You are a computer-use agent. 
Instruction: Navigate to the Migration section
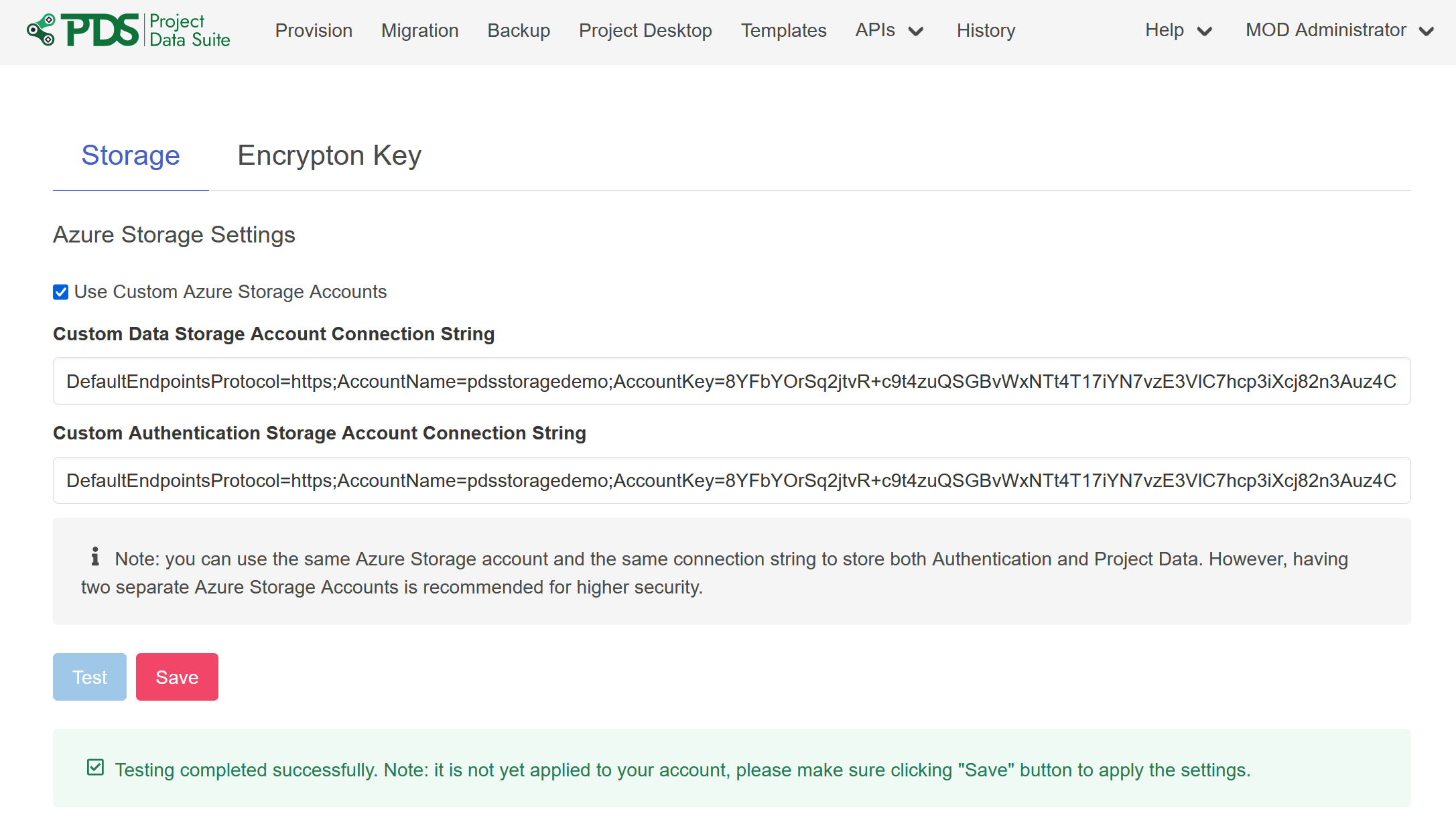tap(419, 30)
